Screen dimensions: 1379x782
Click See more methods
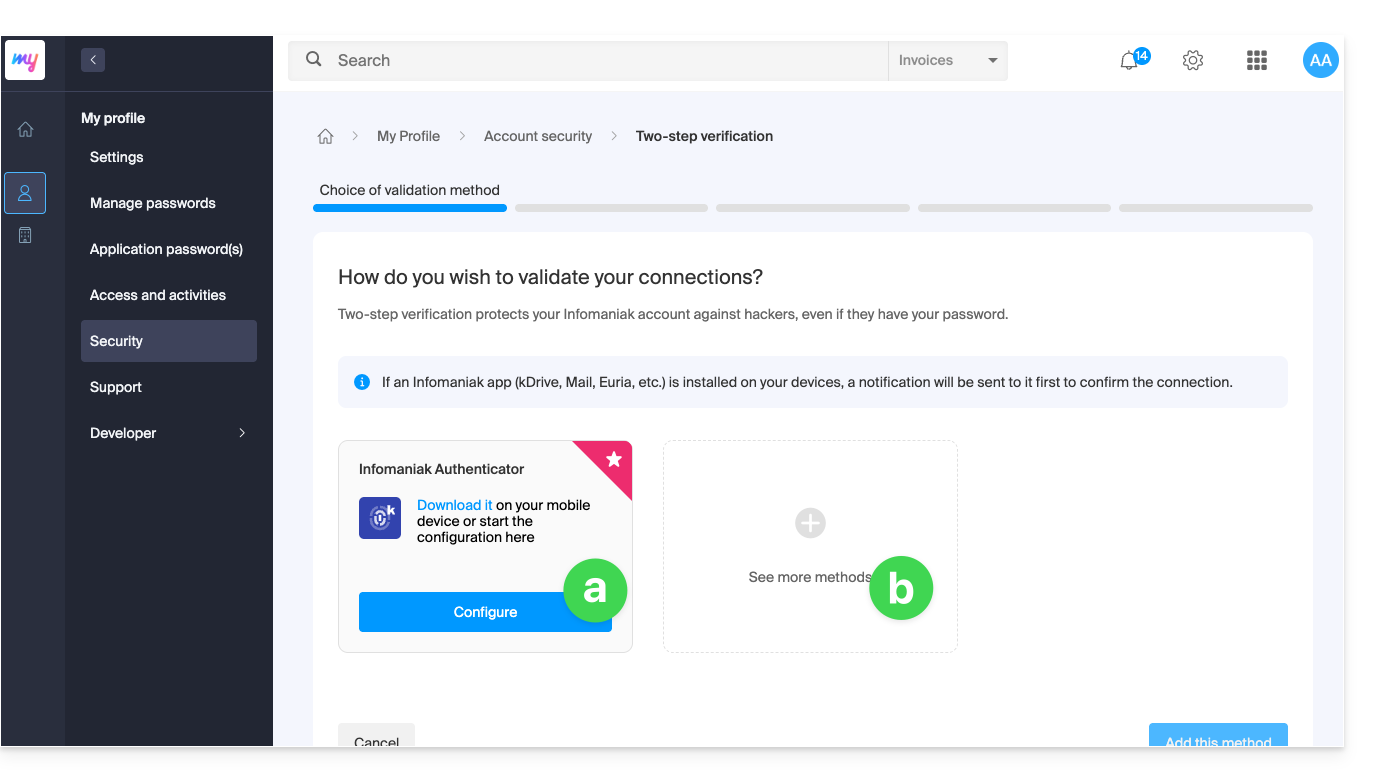[810, 577]
